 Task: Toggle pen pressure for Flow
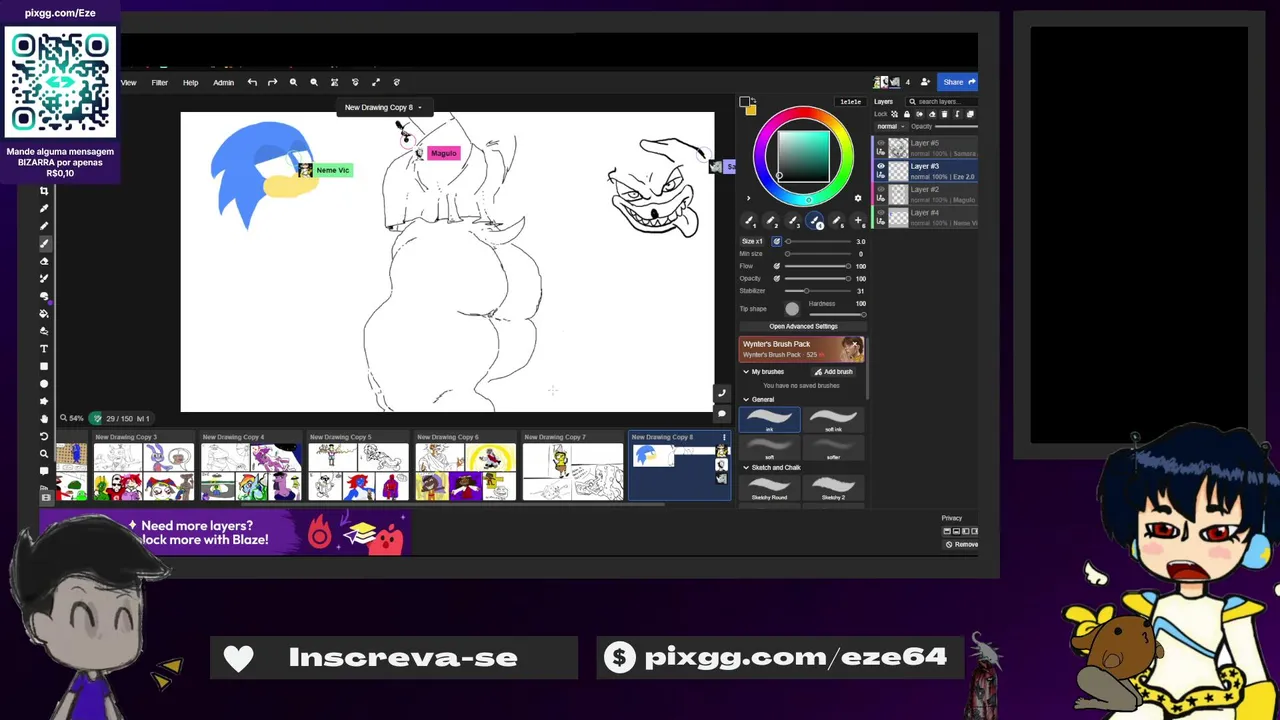pos(777,266)
